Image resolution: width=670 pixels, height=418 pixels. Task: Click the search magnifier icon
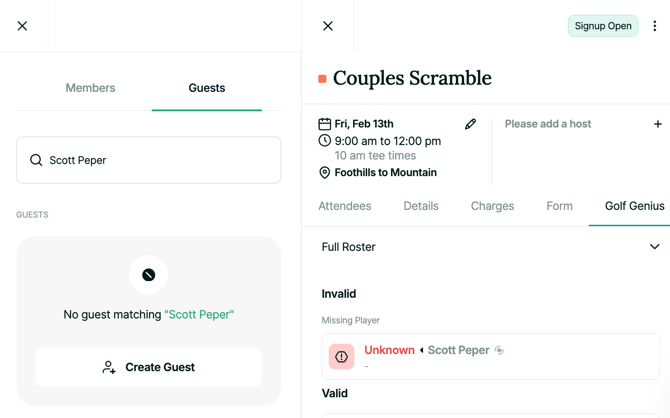tap(36, 160)
